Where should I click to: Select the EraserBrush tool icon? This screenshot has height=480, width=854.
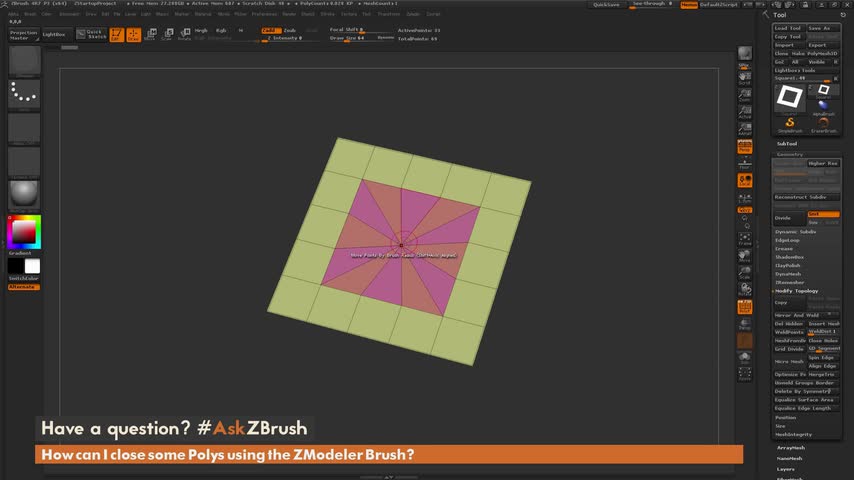point(824,125)
